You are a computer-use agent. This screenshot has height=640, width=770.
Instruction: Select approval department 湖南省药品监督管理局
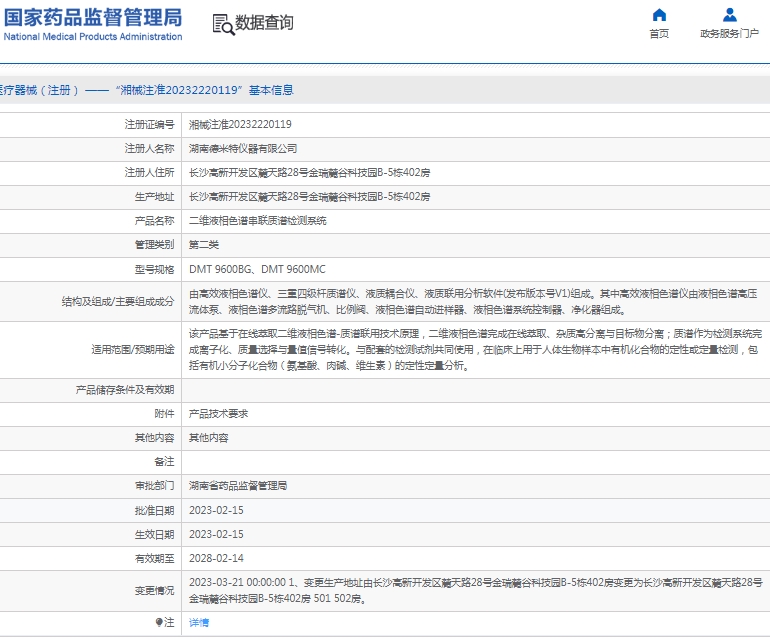(x=238, y=486)
